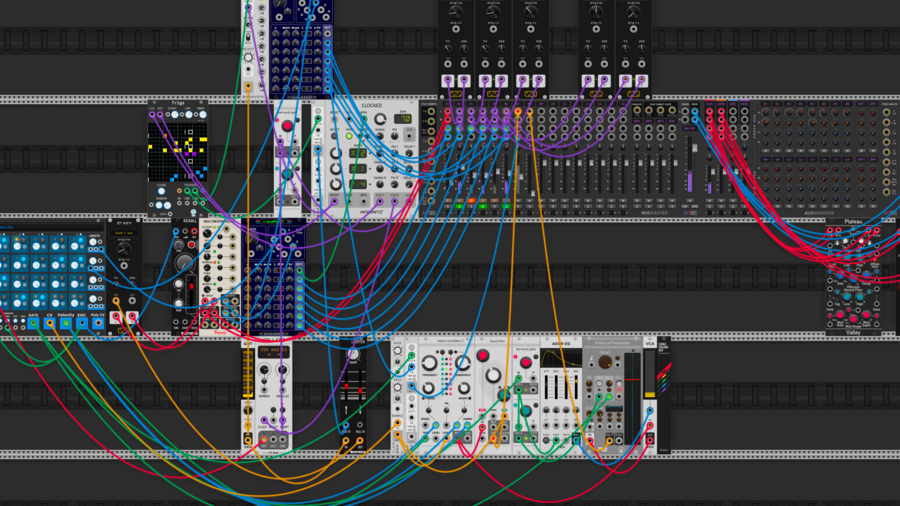The width and height of the screenshot is (900, 506).
Task: Click the REL slider on ADSR EG
Action: pyautogui.click(x=576, y=388)
